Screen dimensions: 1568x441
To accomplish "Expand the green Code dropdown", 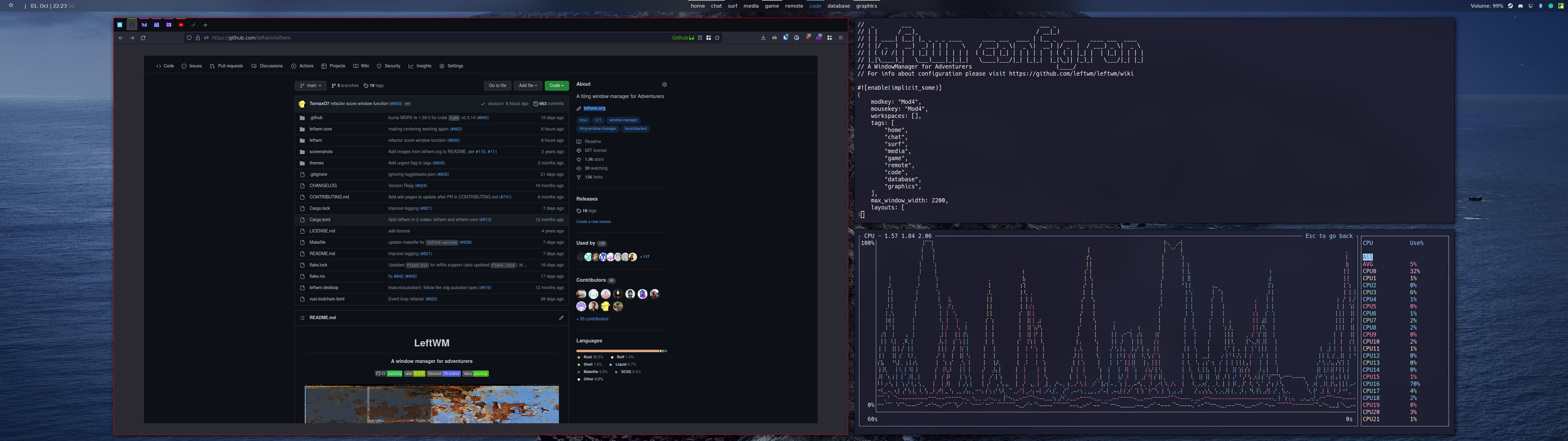I will tap(556, 86).
